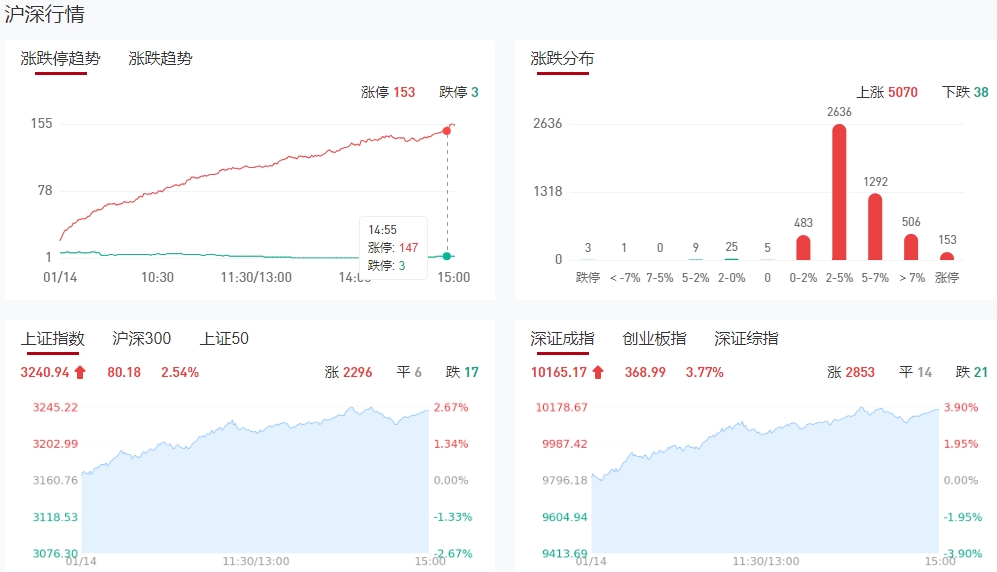
Task: Click the 深证成指 price 10165.17
Action: [559, 372]
